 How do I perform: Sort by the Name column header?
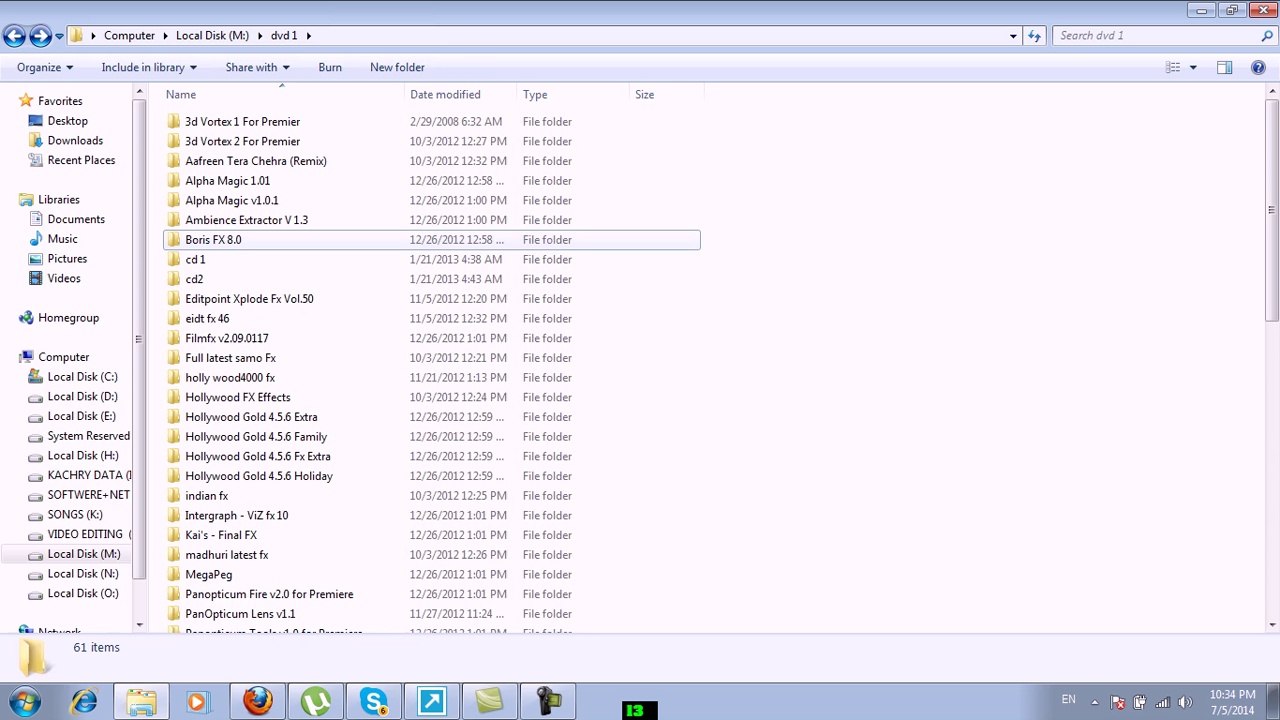(x=283, y=95)
